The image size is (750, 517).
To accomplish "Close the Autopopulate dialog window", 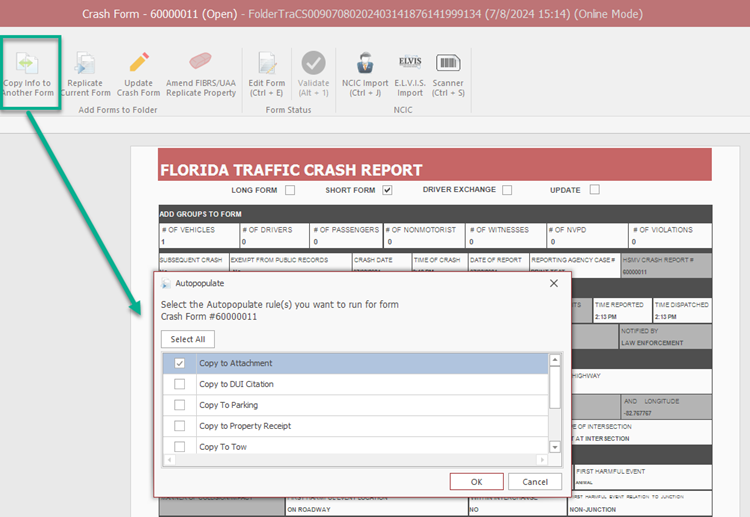I will (553, 284).
